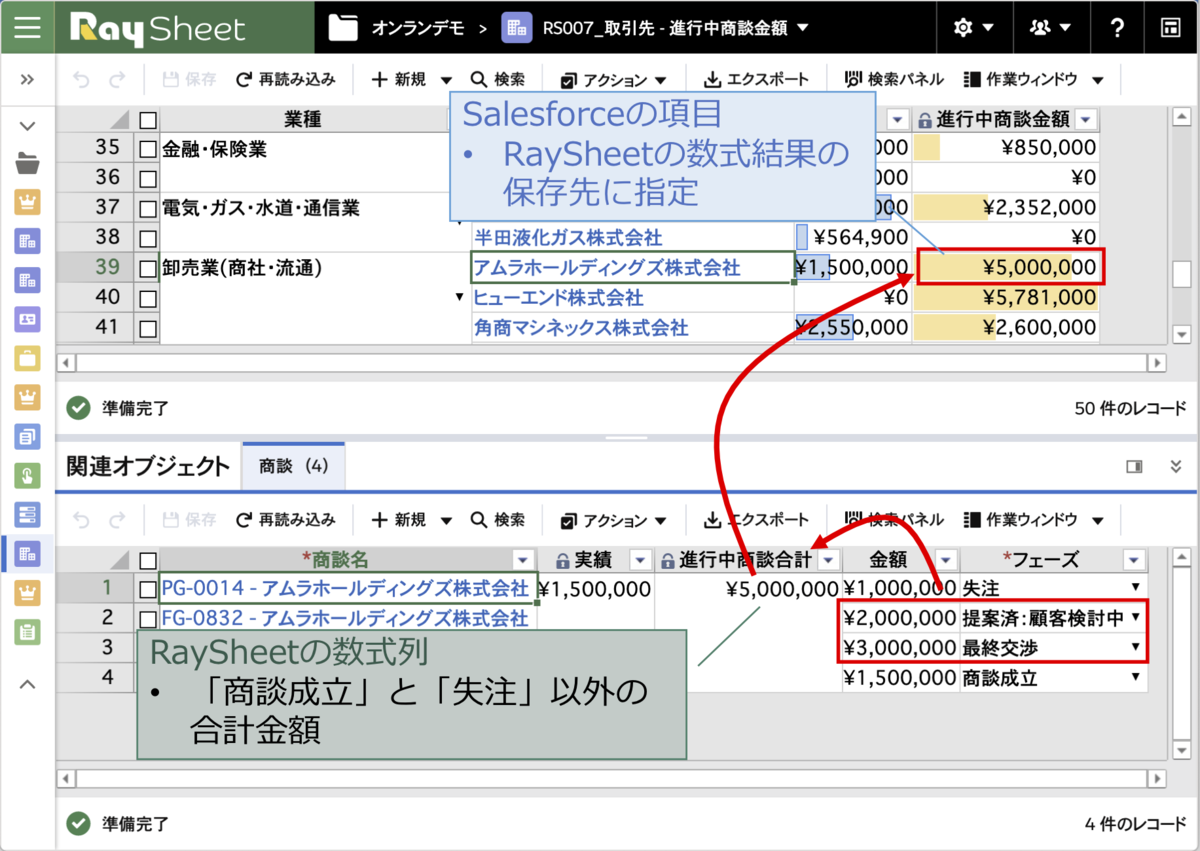Screen dimensions: 1200x851
Task: Open ヒューエンド株式会社 link
Action: coord(558,298)
